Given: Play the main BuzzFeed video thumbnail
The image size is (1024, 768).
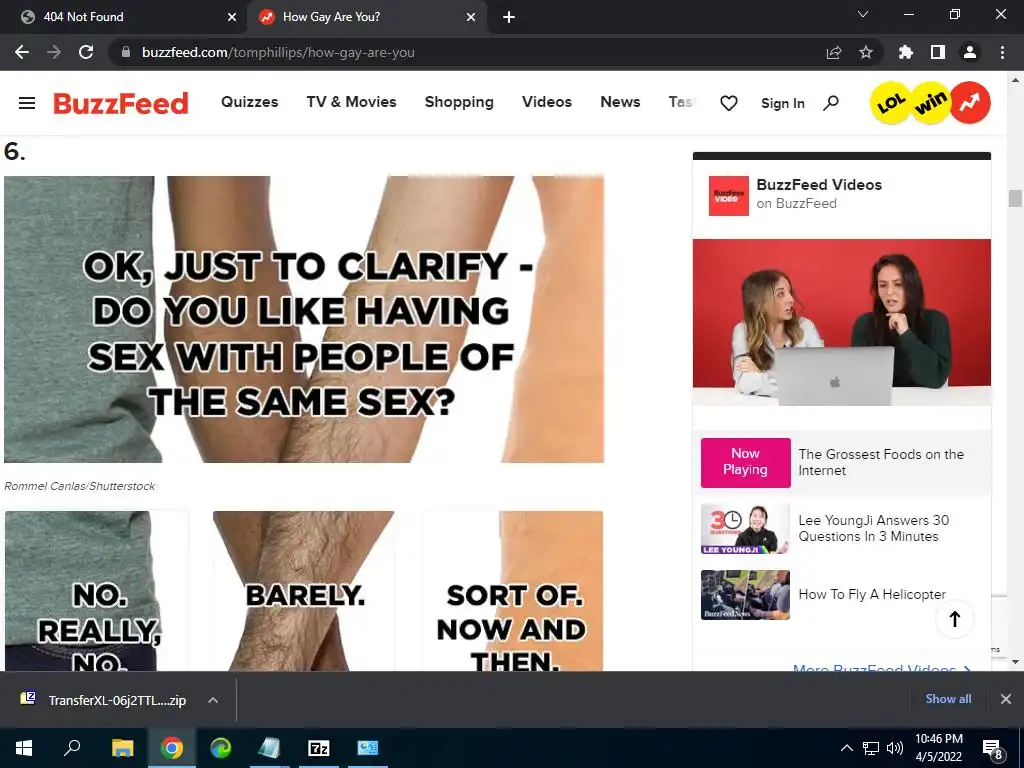Looking at the screenshot, I should (842, 322).
